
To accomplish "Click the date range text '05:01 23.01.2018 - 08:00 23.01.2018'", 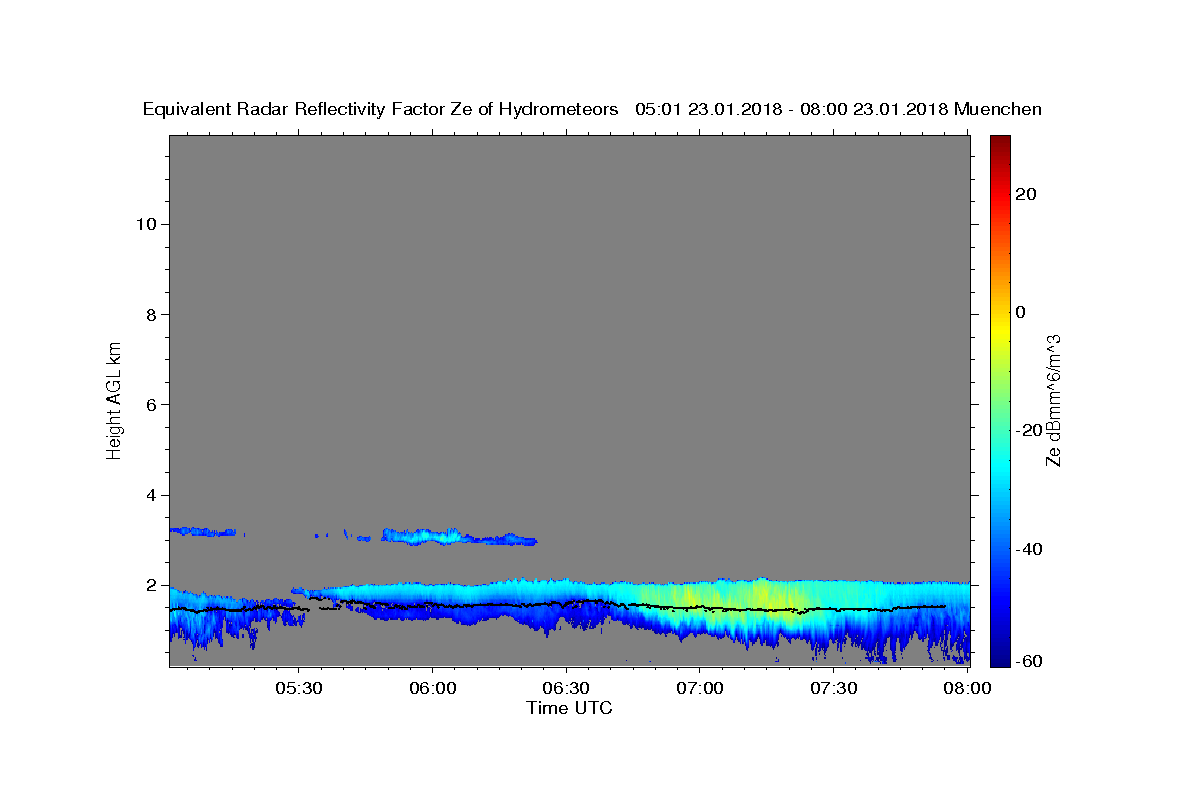I will [792, 110].
